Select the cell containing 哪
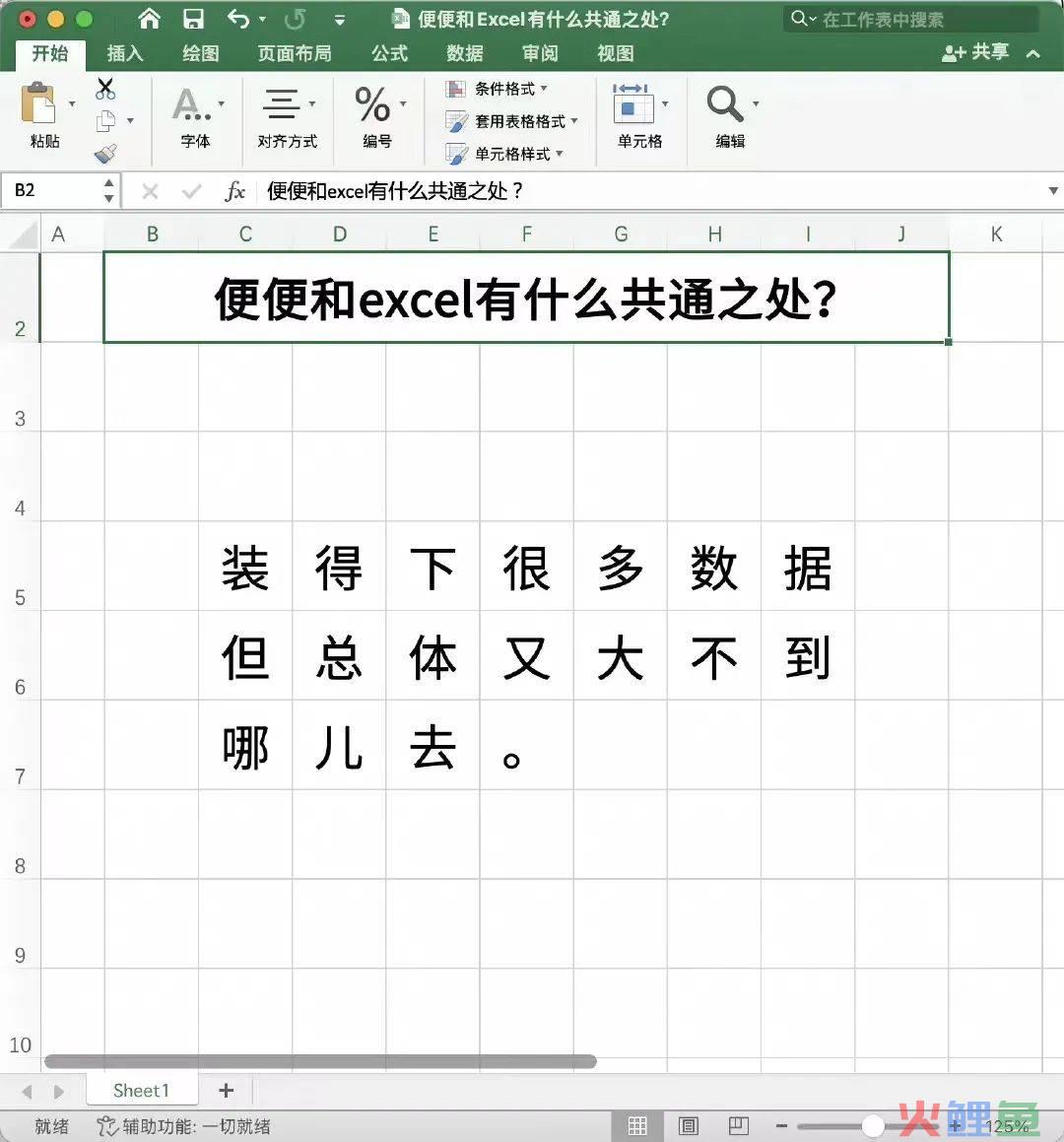This screenshot has width=1064, height=1142. (x=245, y=746)
